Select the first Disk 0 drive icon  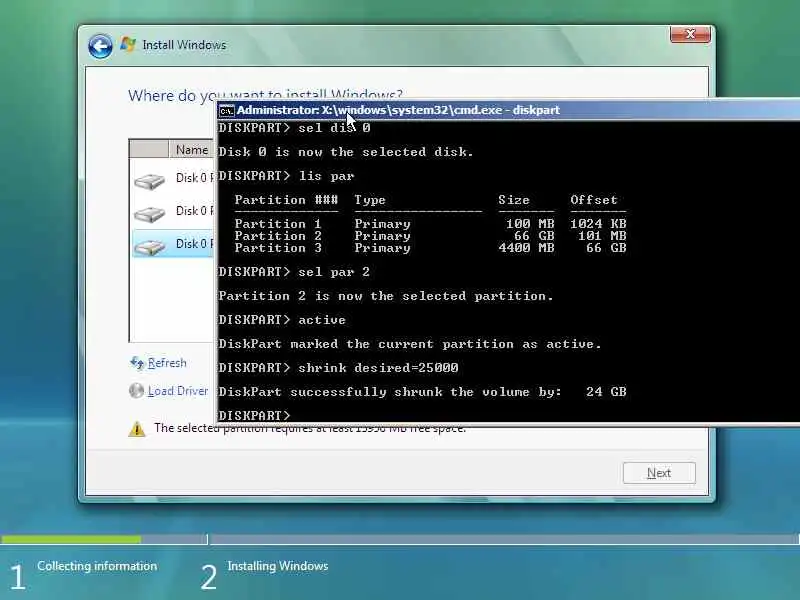pos(149,181)
